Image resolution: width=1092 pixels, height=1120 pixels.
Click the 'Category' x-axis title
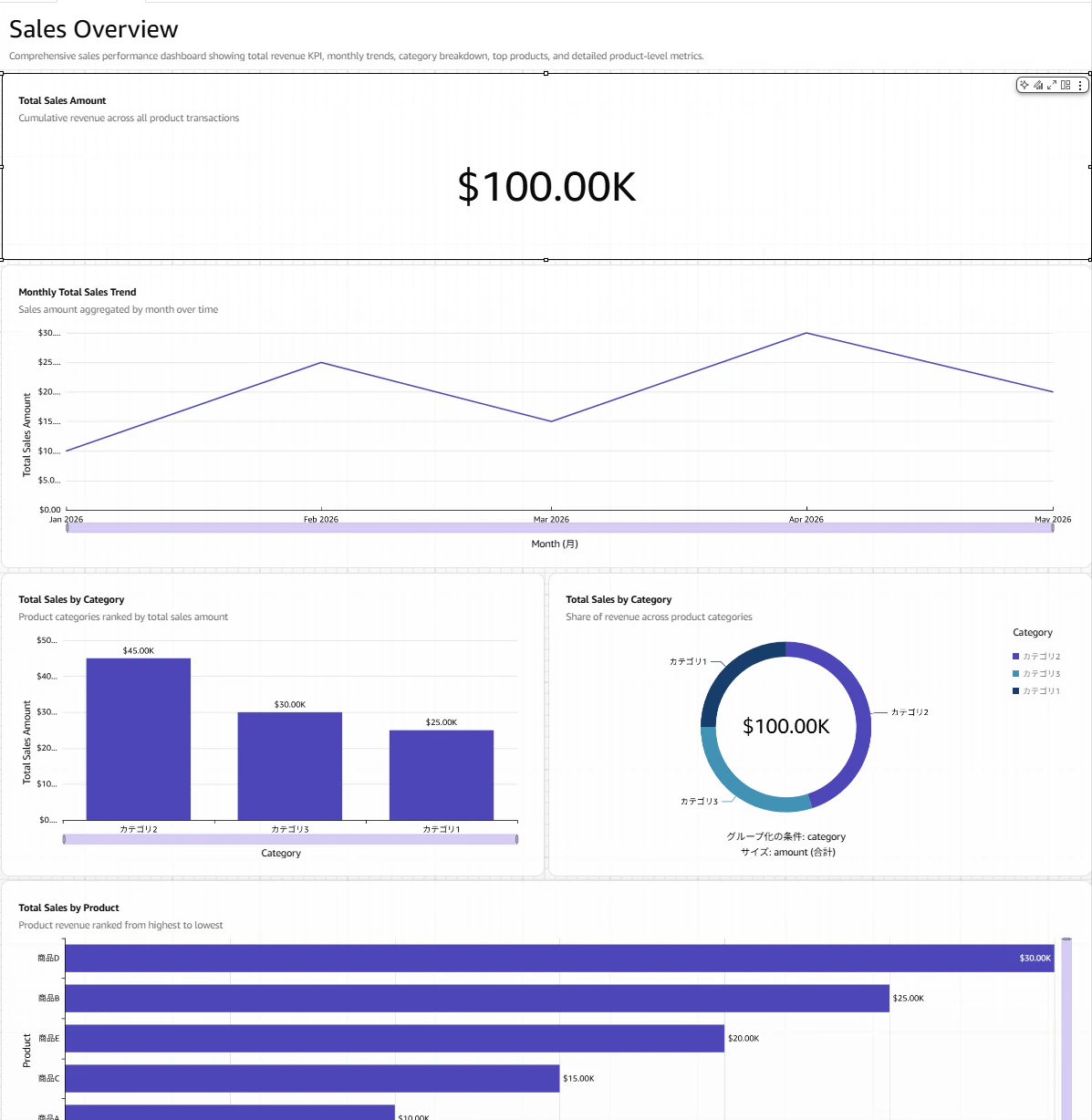click(x=281, y=853)
